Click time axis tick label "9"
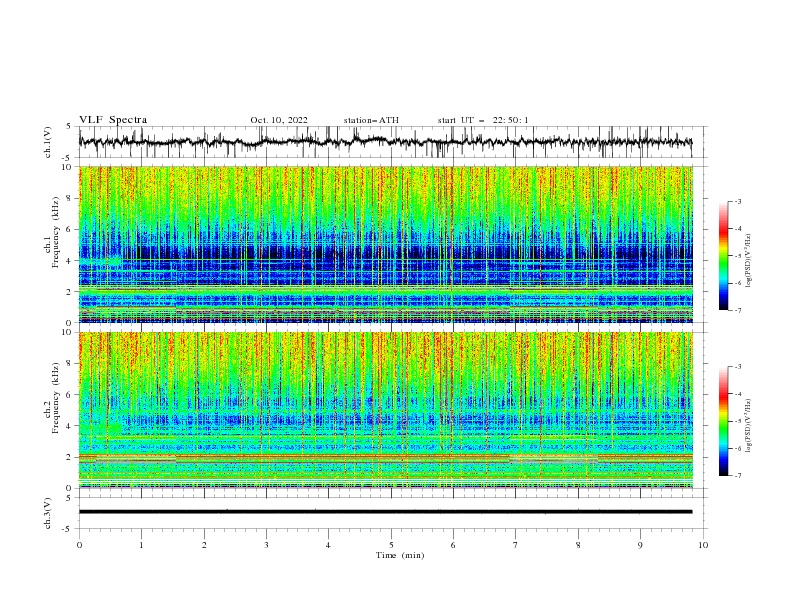Screen dimensions: 792x612 [x=640, y=545]
